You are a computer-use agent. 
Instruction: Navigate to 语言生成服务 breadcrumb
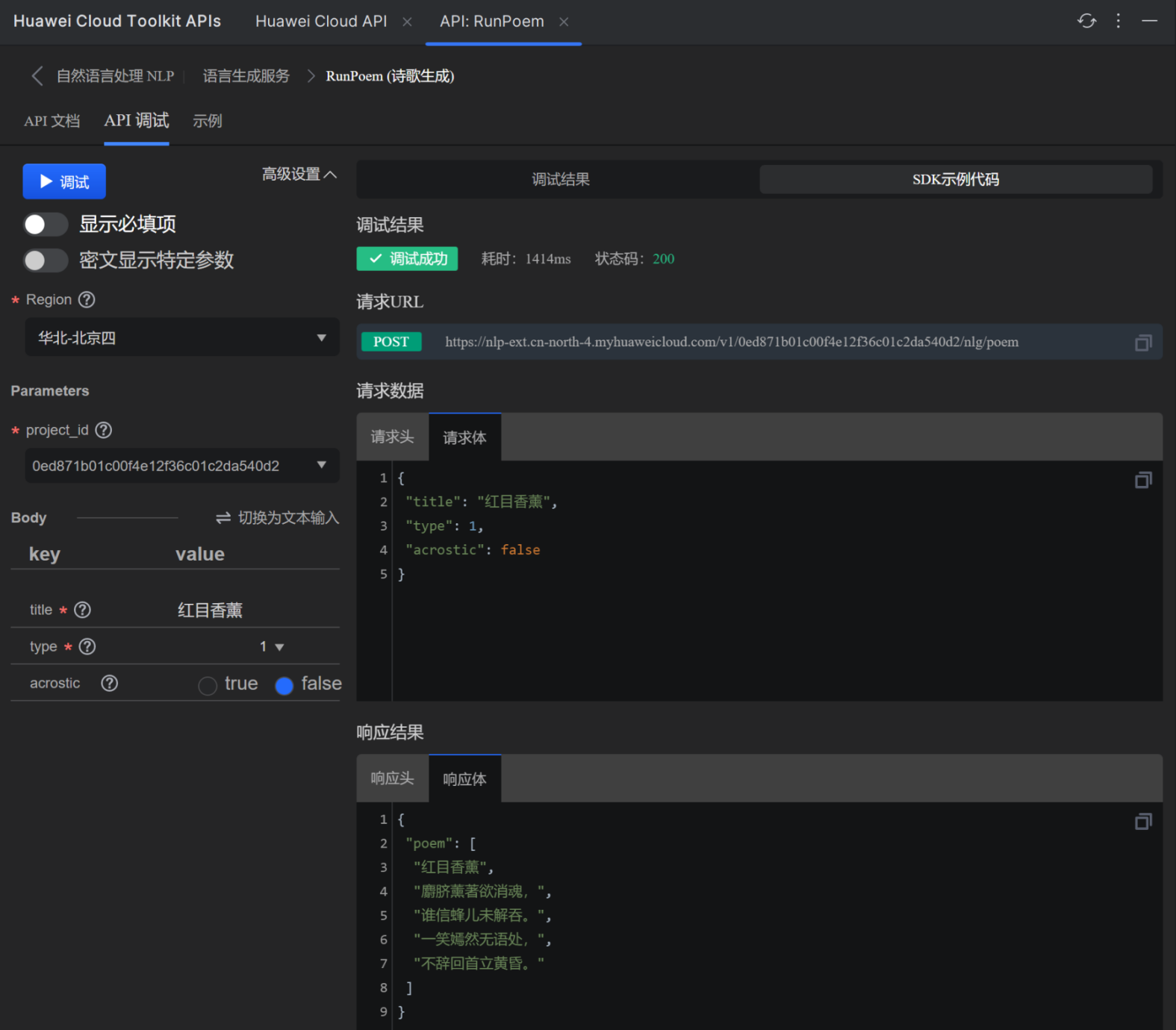point(246,76)
